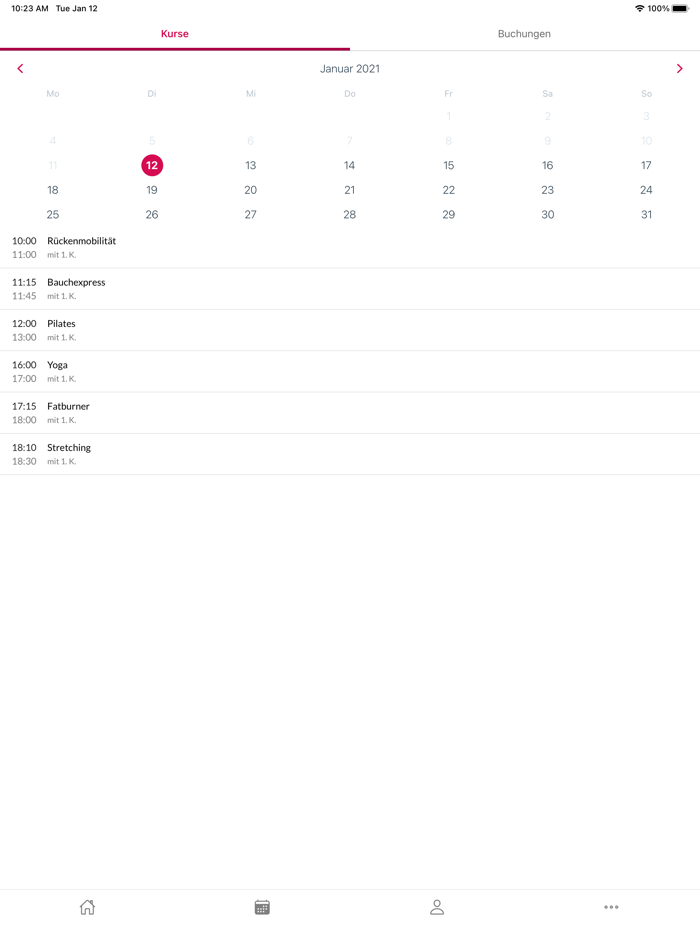Image resolution: width=700 pixels, height=934 pixels.
Task: Select day 22 in the calendar
Action: pos(449,190)
